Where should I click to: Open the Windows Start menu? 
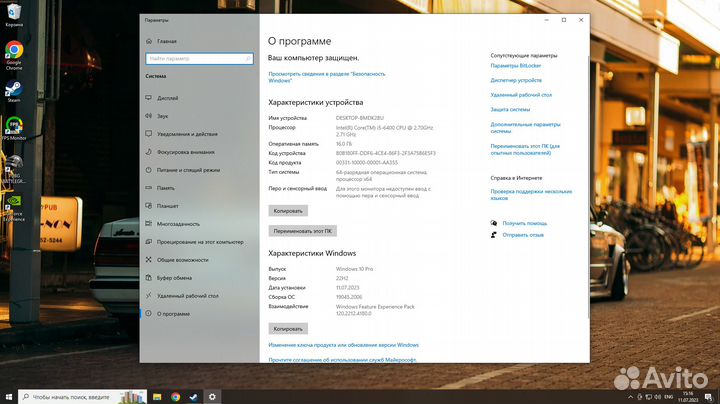(x=9, y=397)
